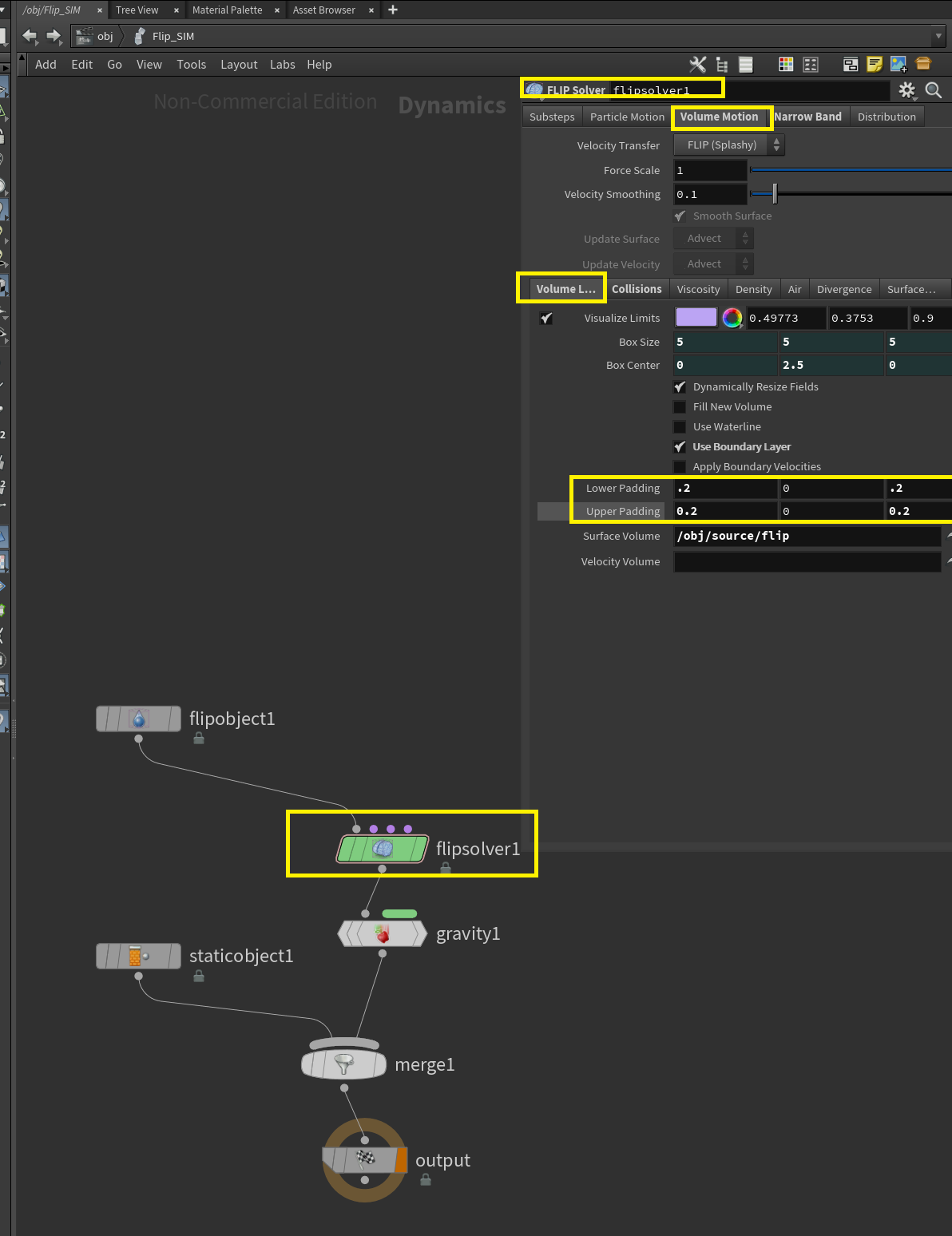Add a new pane tab with plus
Viewport: 952px width, 1236px height.
click(x=392, y=10)
